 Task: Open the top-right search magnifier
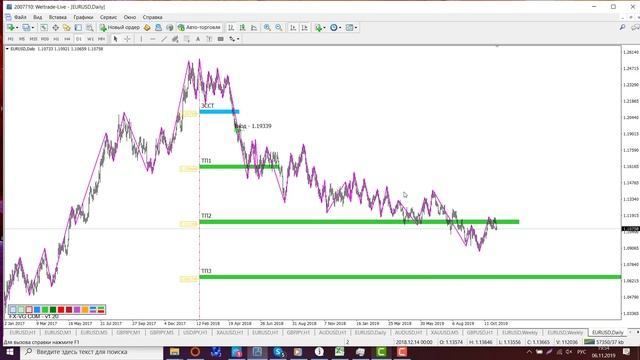point(622,27)
